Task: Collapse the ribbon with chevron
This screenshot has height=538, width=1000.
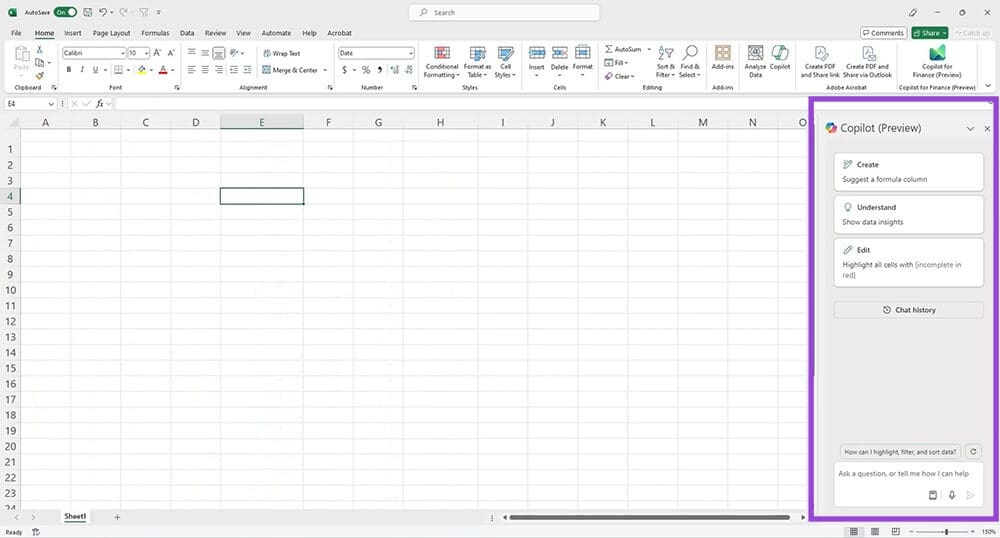Action: point(988,85)
